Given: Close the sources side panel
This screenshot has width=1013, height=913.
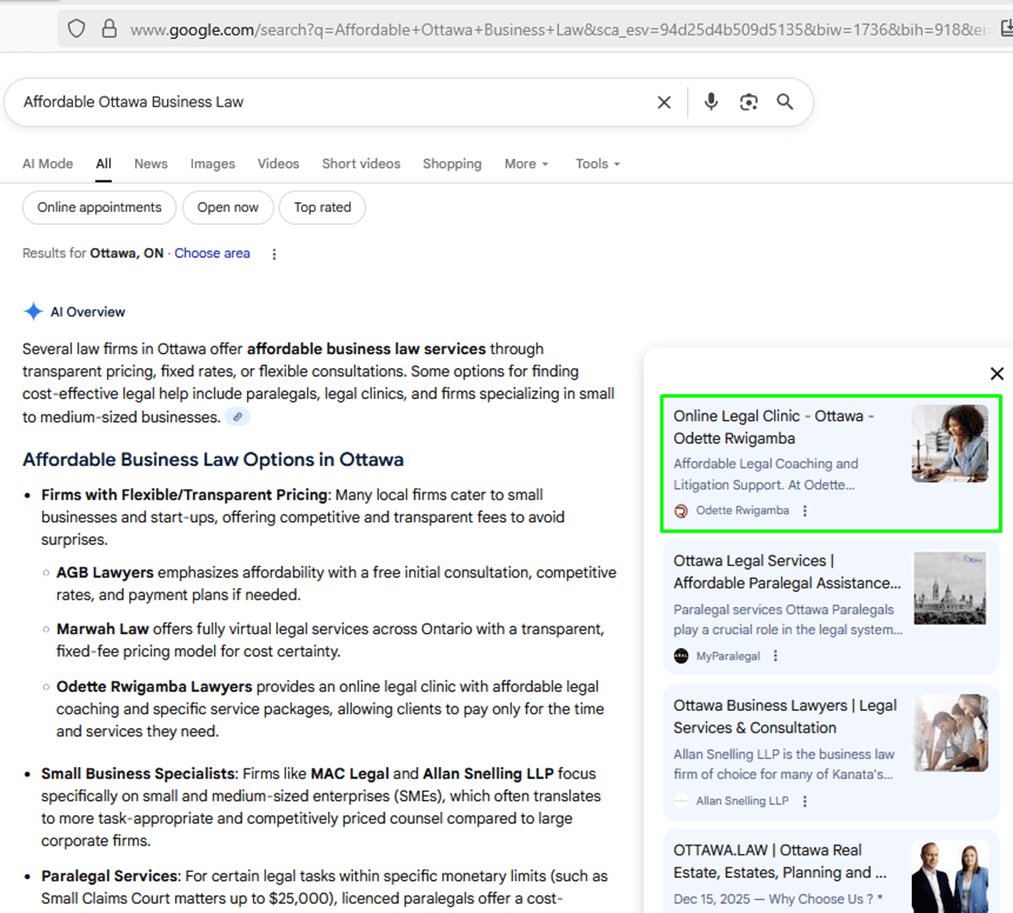Looking at the screenshot, I should click(x=996, y=374).
